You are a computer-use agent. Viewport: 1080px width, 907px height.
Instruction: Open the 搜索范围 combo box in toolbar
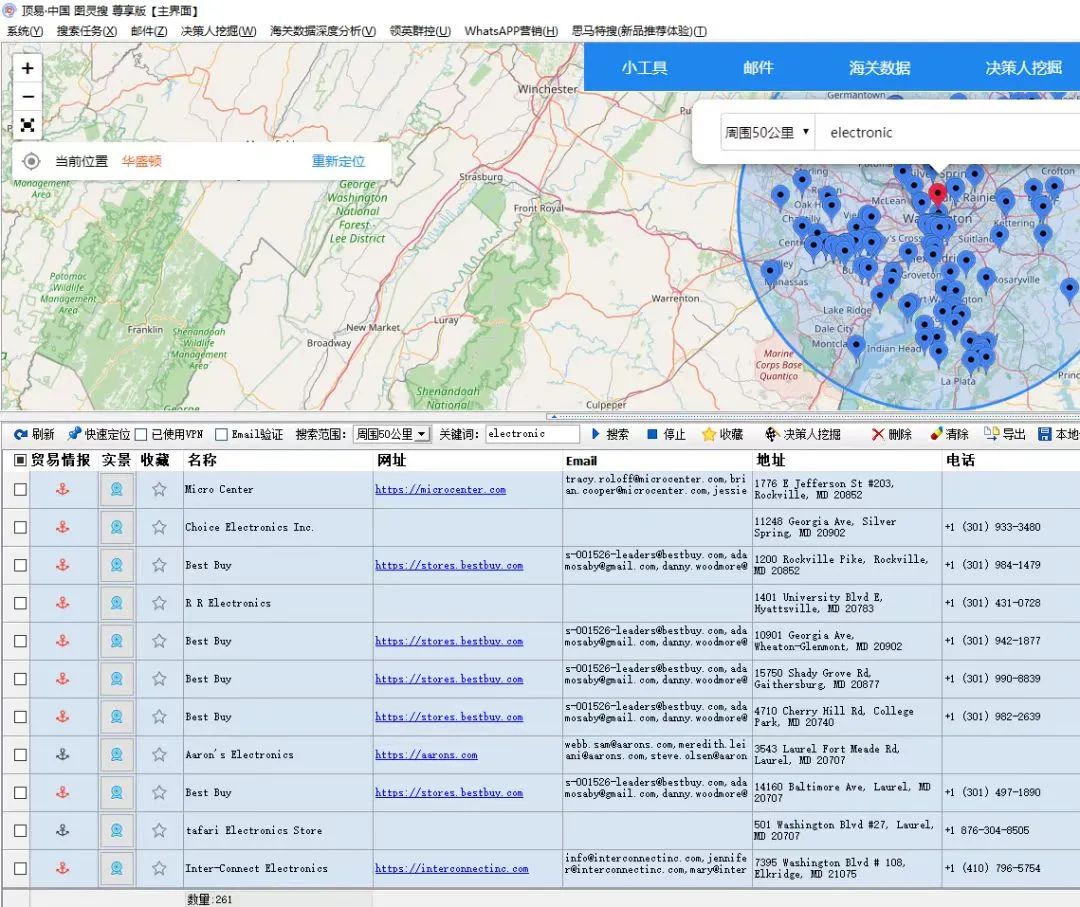tap(391, 434)
